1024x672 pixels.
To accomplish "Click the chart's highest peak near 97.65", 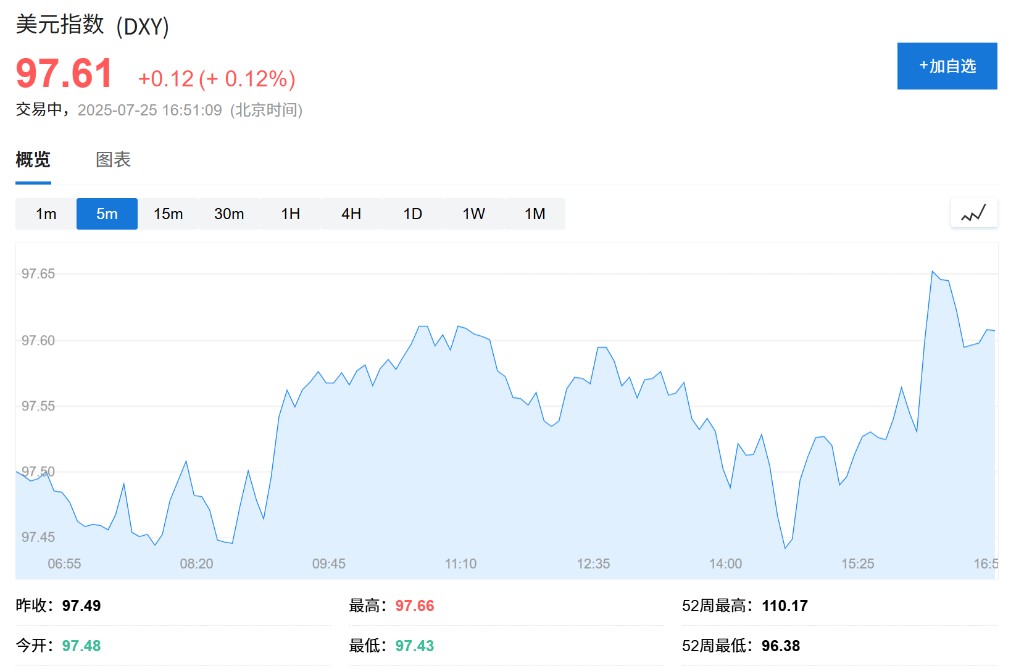I will pyautogui.click(x=932, y=271).
